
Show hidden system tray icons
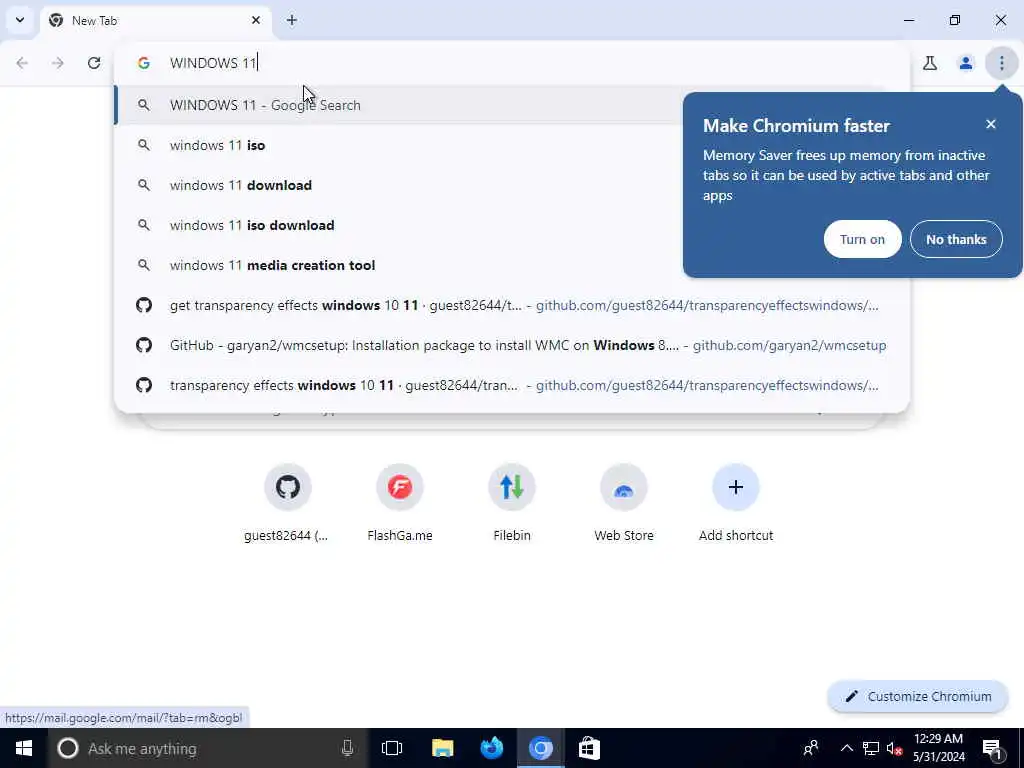[846, 748]
